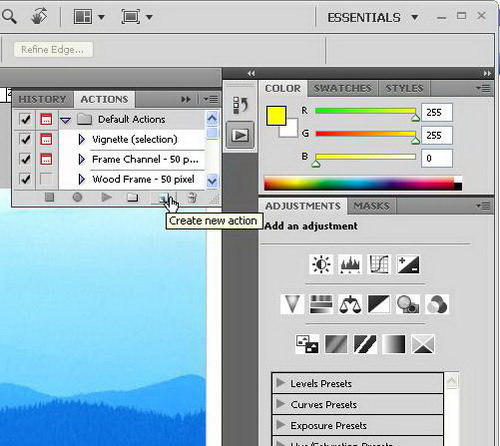The width and height of the screenshot is (500, 446).
Task: Add a Curves adjustment
Action: 379,264
